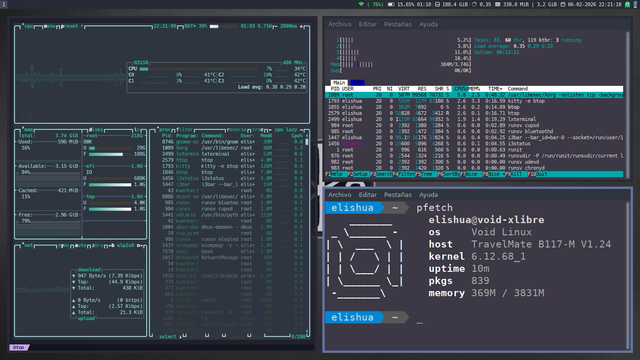Select the 'runsv bluetoothd' row in htop
640x360 pixels.
pyautogui.click(x=474, y=131)
